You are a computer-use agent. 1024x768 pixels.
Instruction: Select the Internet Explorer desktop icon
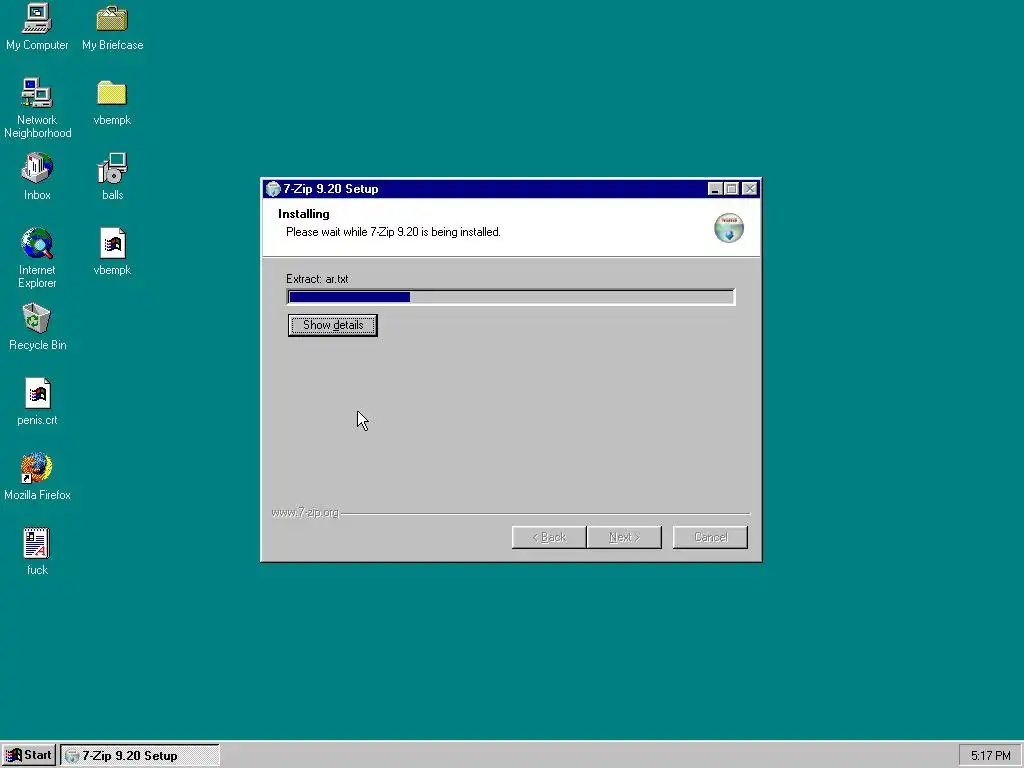click(x=37, y=258)
